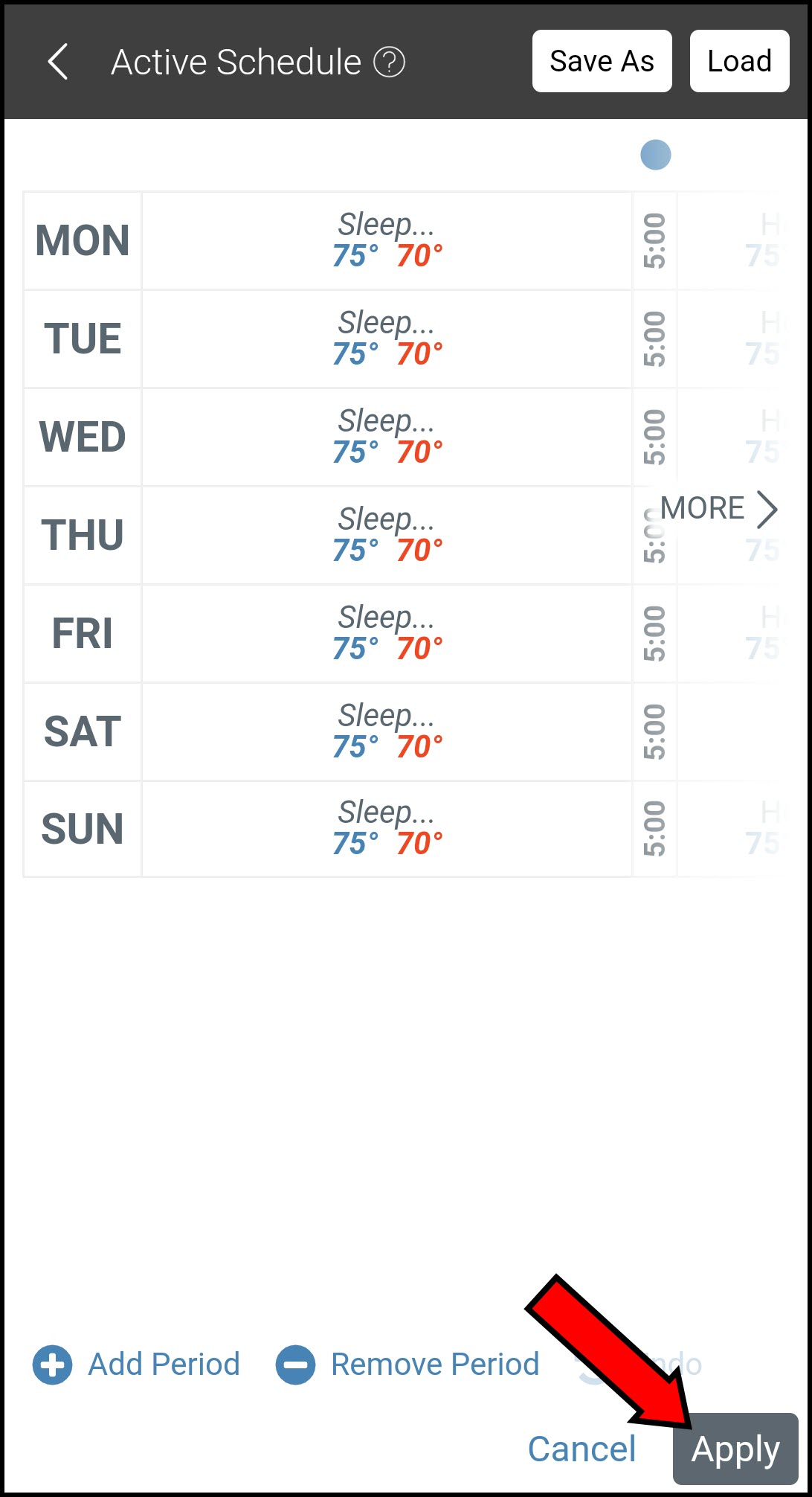The image size is (812, 1497).
Task: Tap Saturday's 5:00 time divider
Action: point(654,732)
